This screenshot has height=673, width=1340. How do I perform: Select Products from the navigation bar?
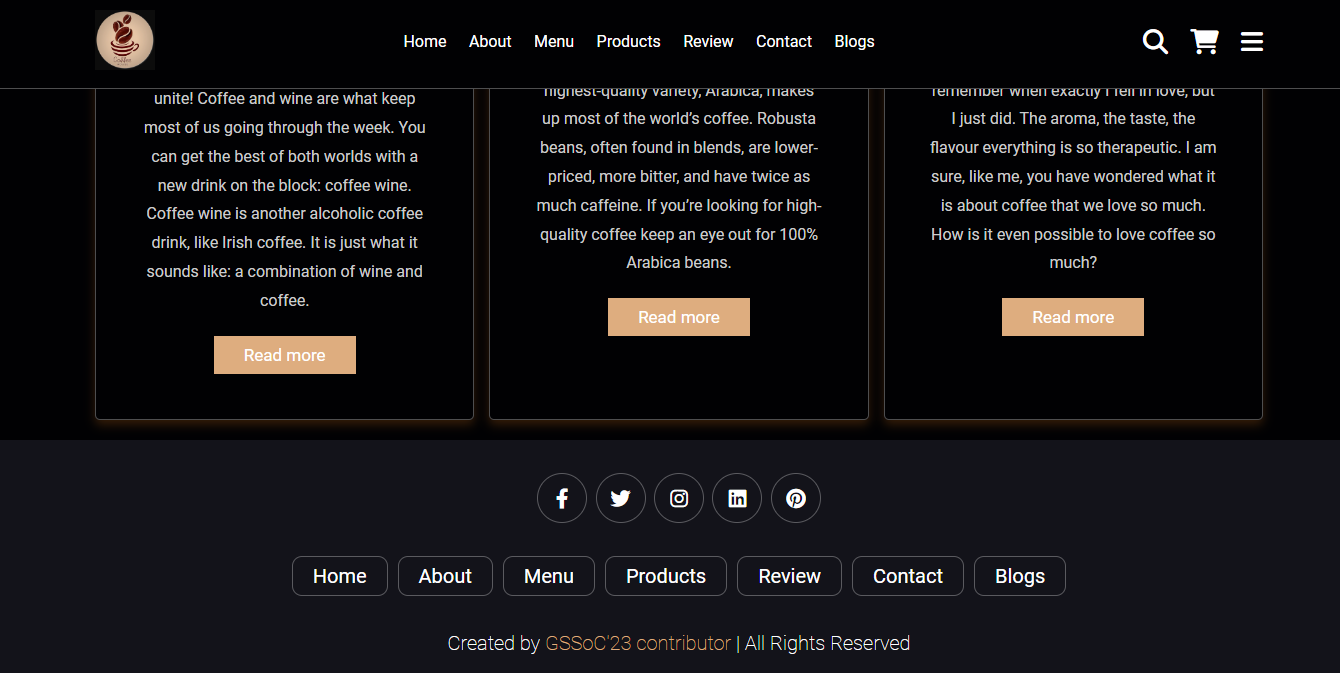628,41
